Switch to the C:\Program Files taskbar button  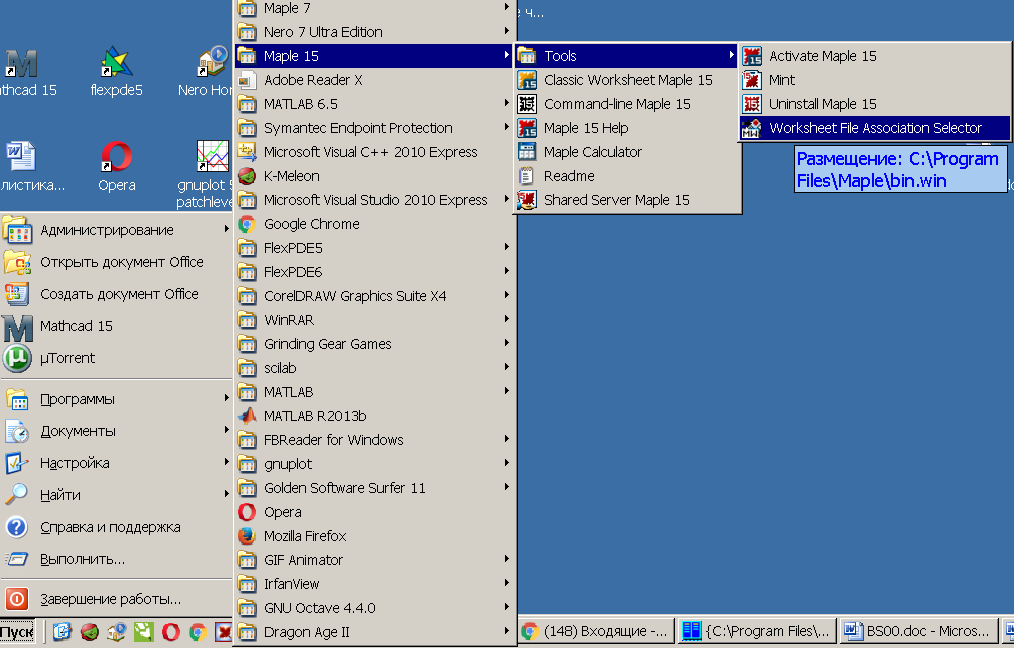click(757, 631)
